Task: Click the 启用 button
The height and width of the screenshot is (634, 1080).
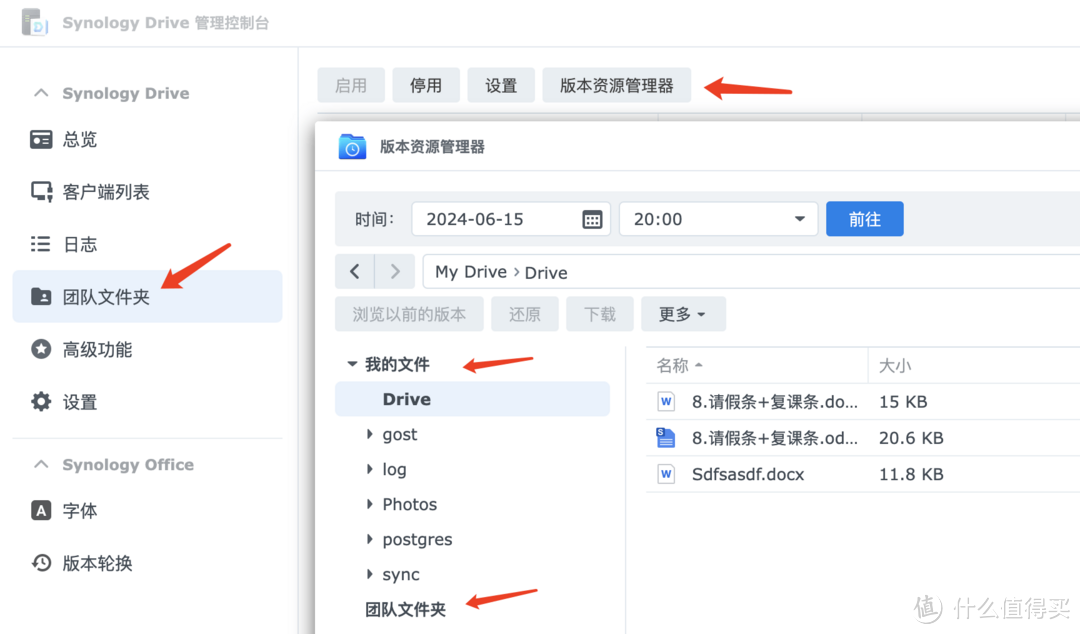Action: (x=351, y=85)
